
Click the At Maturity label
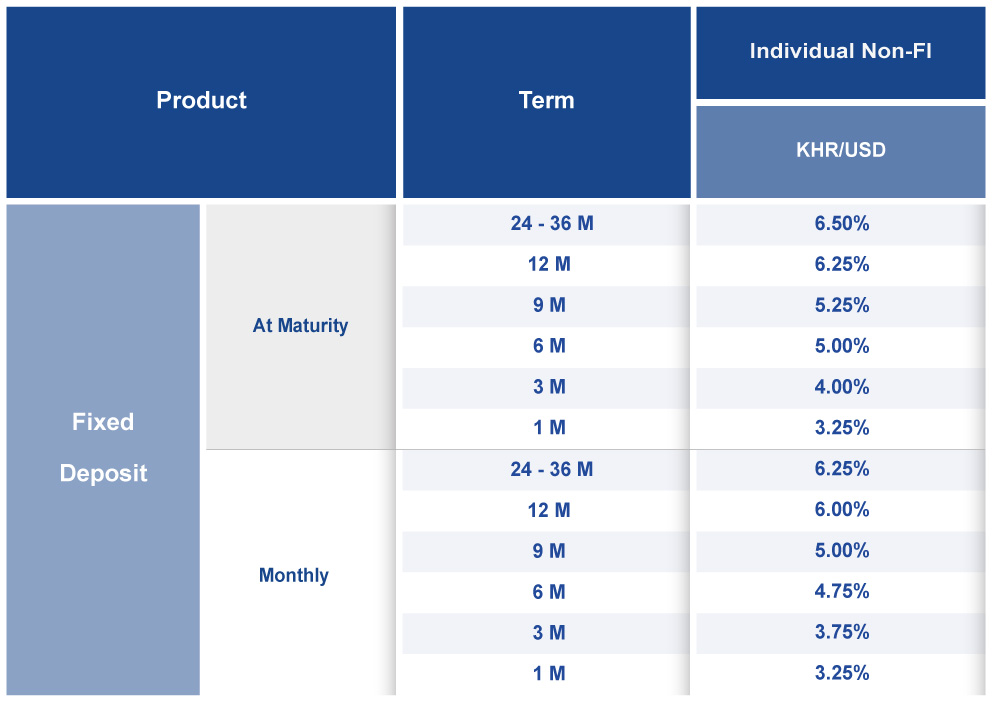pyautogui.click(x=300, y=326)
